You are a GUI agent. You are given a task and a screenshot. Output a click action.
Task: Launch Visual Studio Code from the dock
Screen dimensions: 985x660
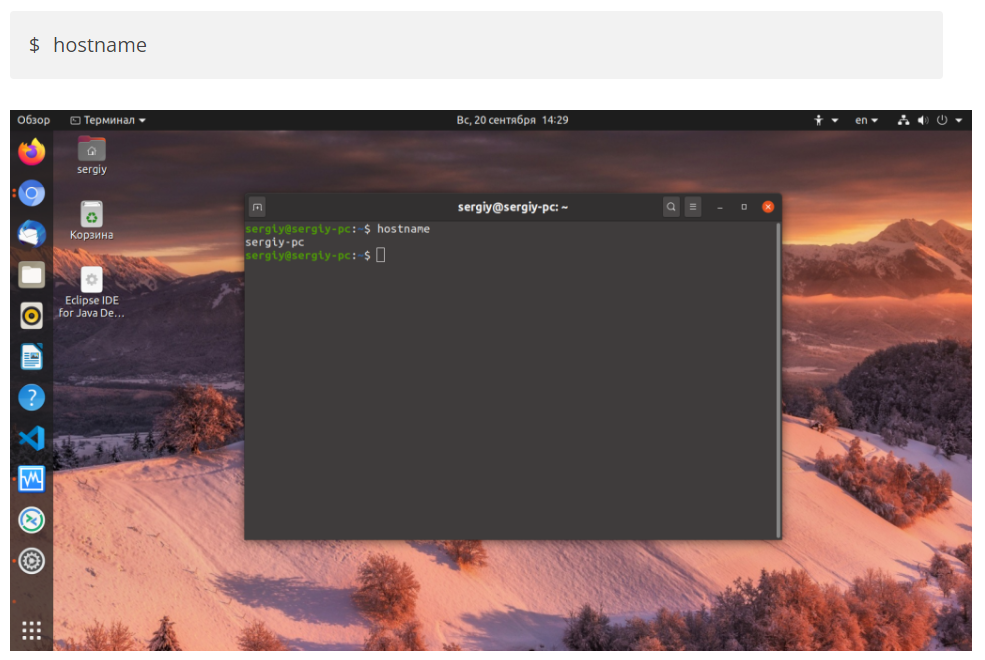point(32,438)
